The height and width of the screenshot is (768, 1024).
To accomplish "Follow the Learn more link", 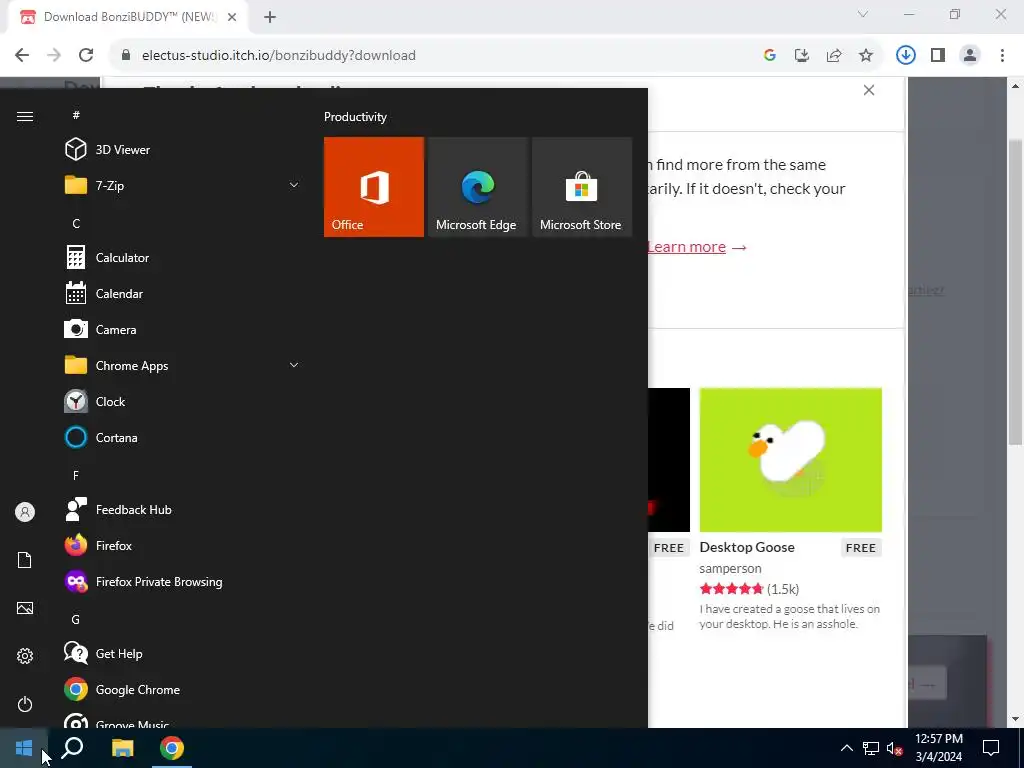I will coord(687,247).
